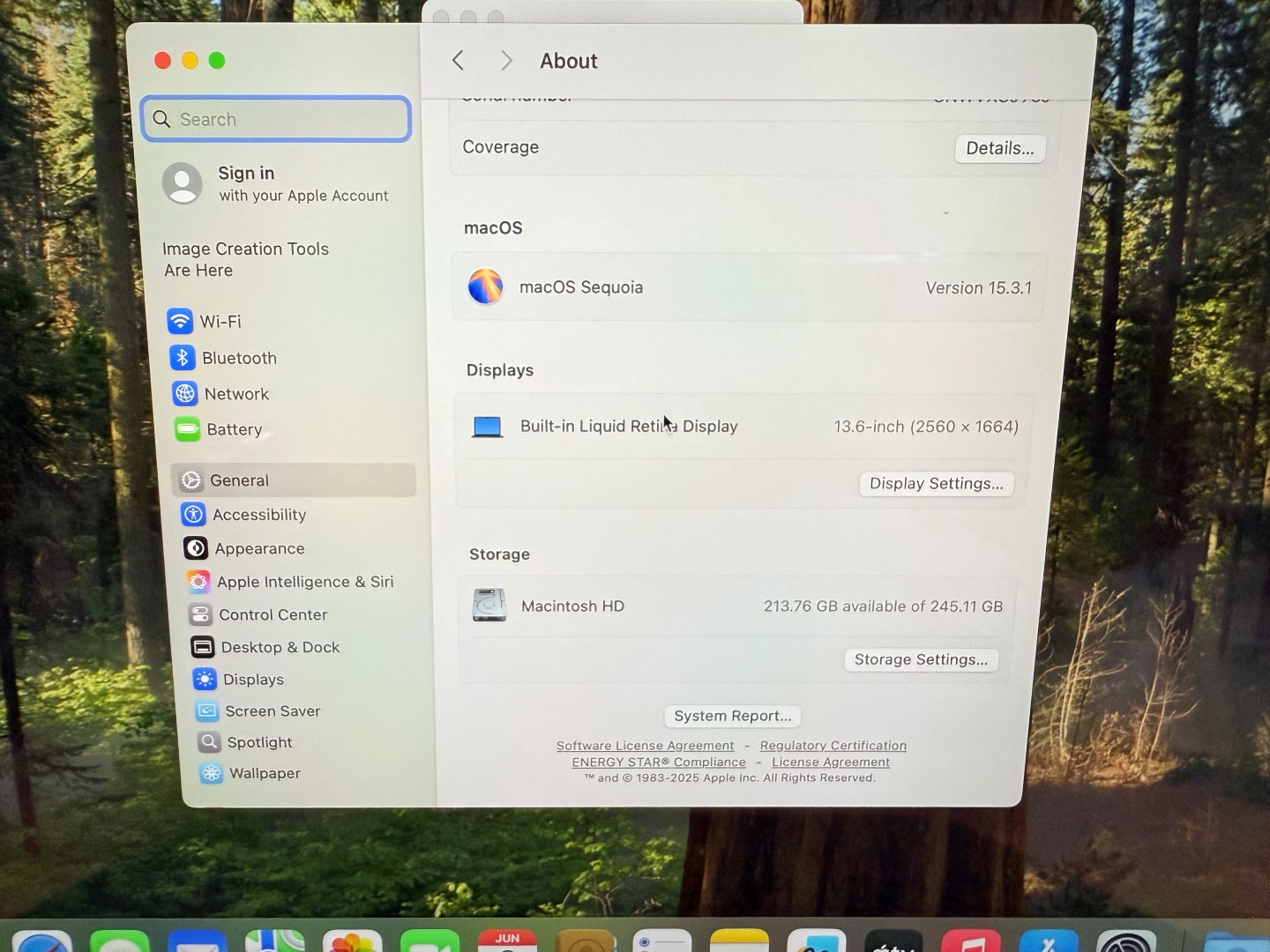The width and height of the screenshot is (1270, 952).
Task: Open Bluetooth settings icon
Action: pyautogui.click(x=183, y=357)
